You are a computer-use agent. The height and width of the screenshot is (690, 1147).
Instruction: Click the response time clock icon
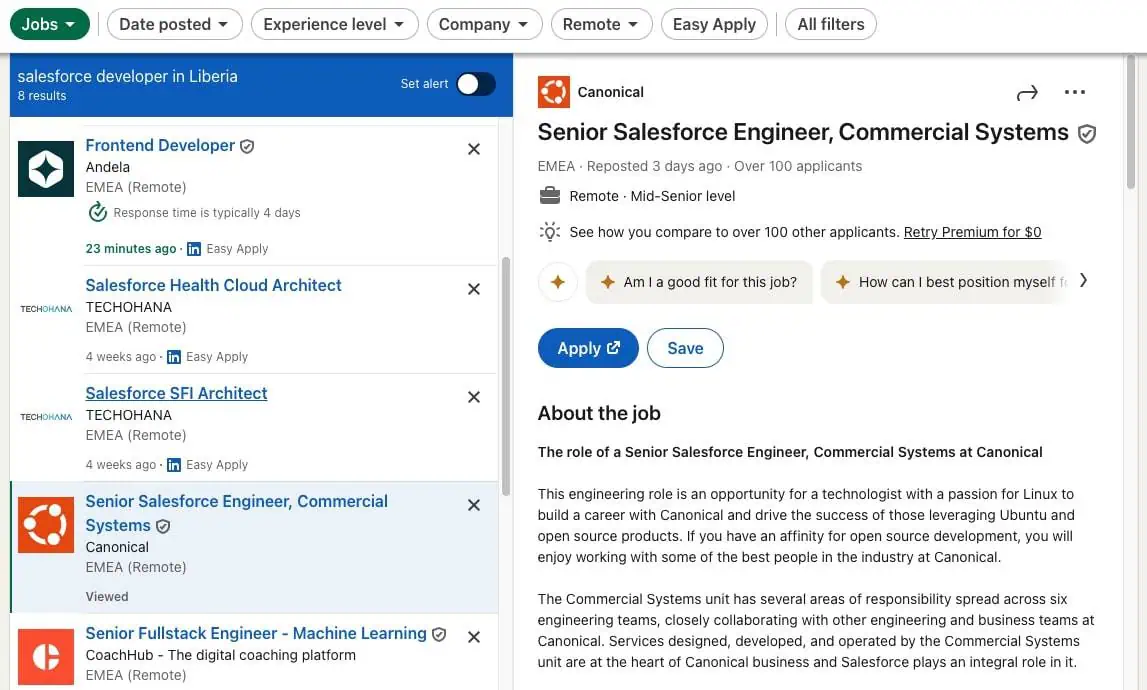coord(97,212)
